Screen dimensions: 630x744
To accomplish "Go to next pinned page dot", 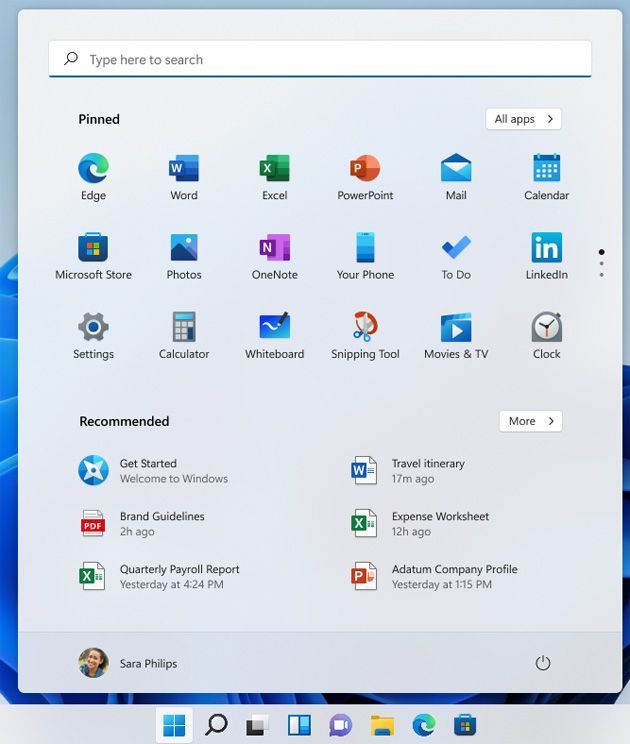I will pyautogui.click(x=601, y=264).
